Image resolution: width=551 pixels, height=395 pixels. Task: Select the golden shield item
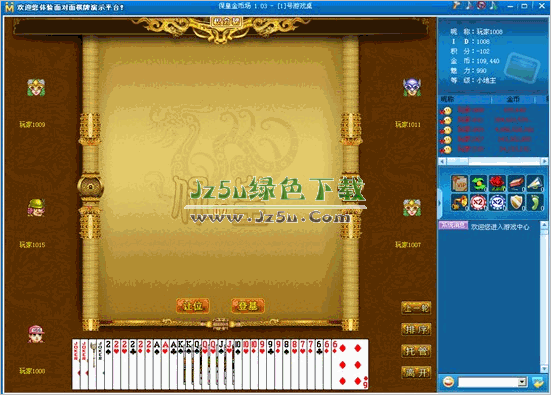[516, 202]
